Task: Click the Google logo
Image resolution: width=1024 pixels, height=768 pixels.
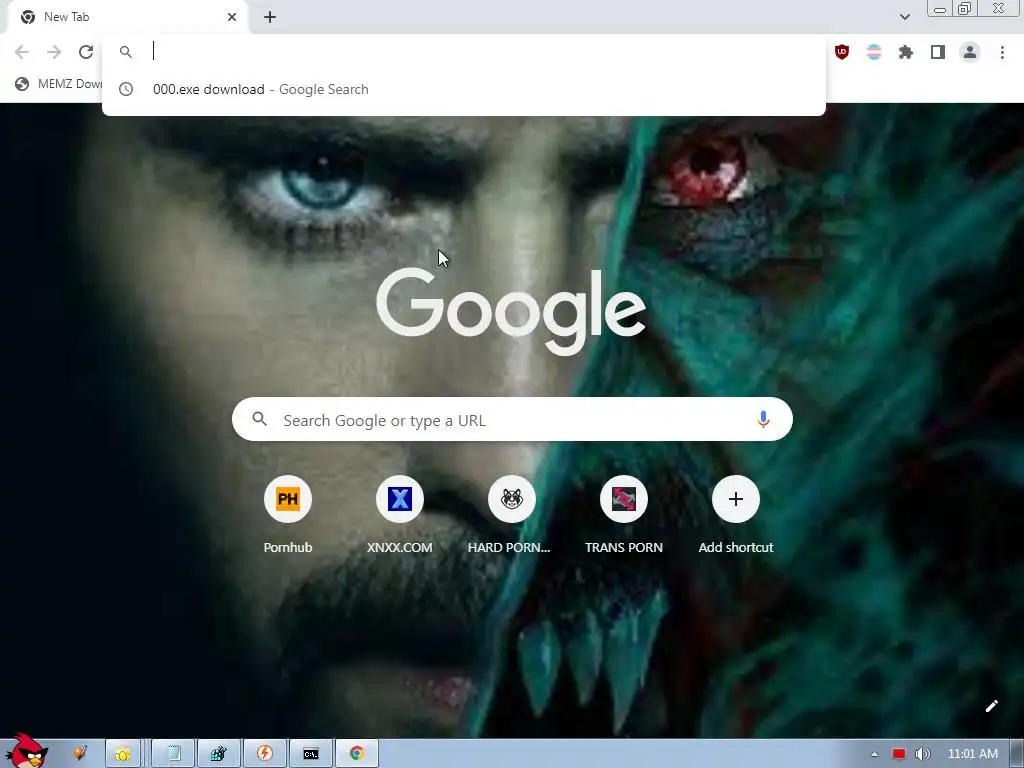Action: [511, 312]
